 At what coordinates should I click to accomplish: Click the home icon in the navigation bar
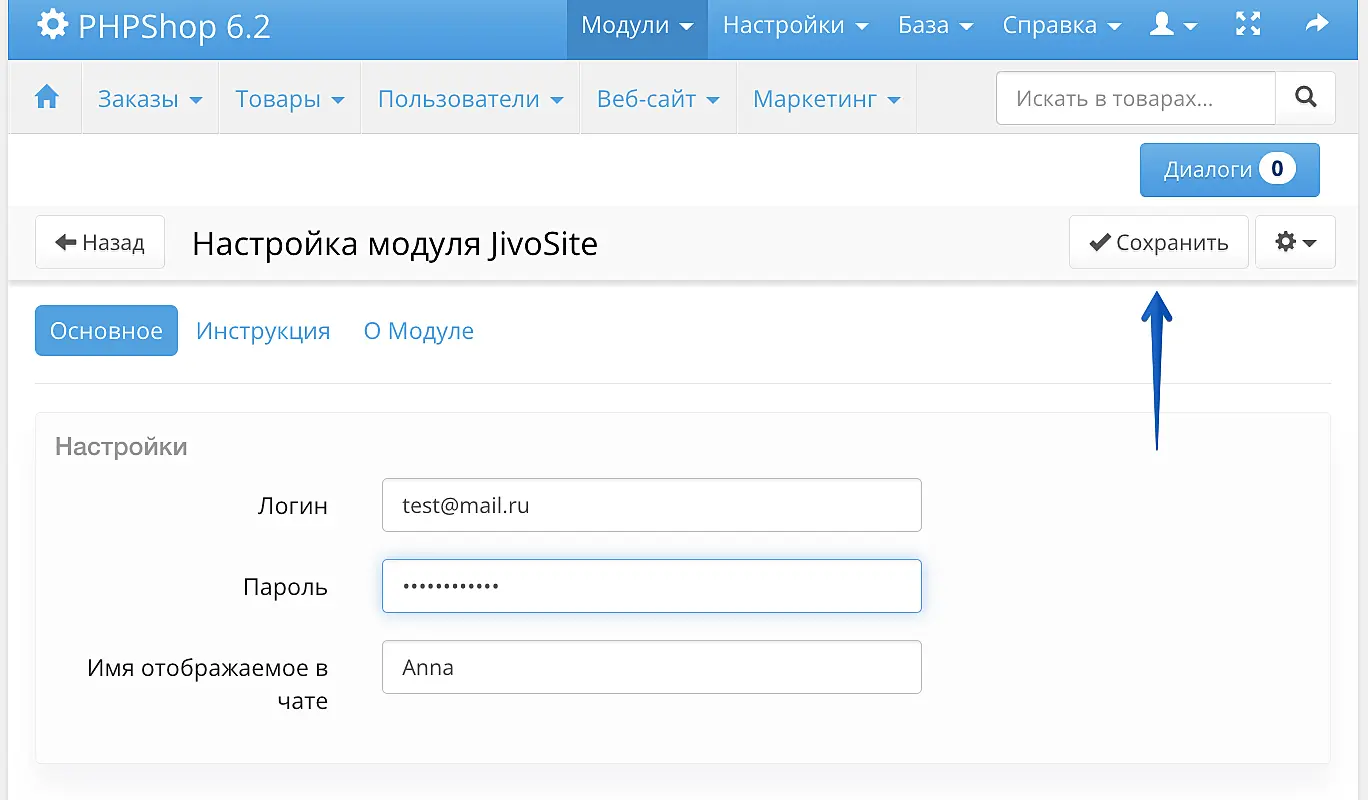pyautogui.click(x=46, y=98)
